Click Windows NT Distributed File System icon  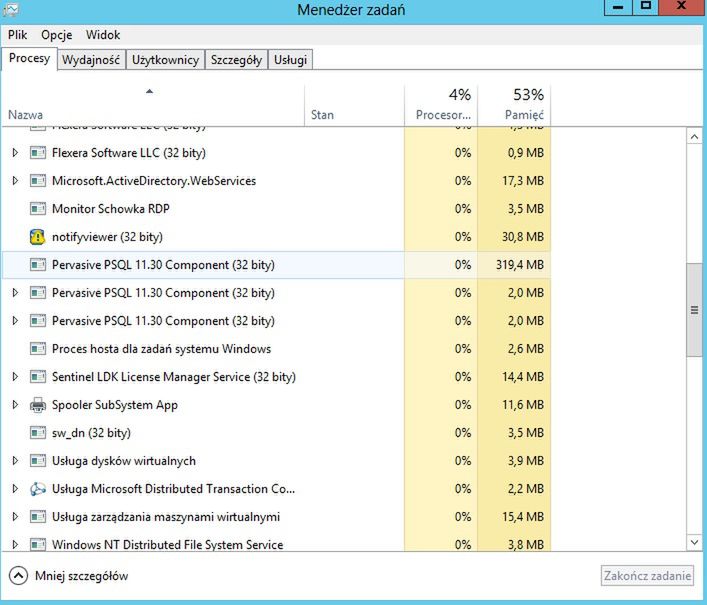(37, 544)
